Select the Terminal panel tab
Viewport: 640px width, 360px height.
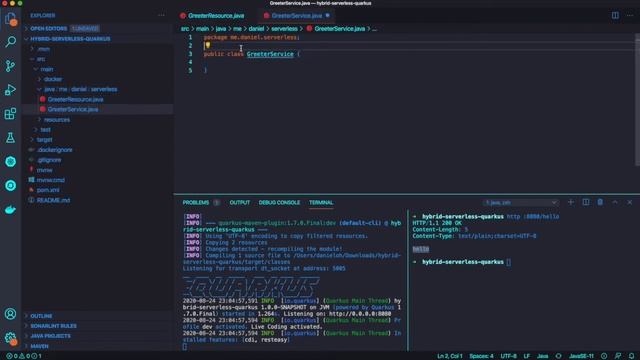point(321,202)
